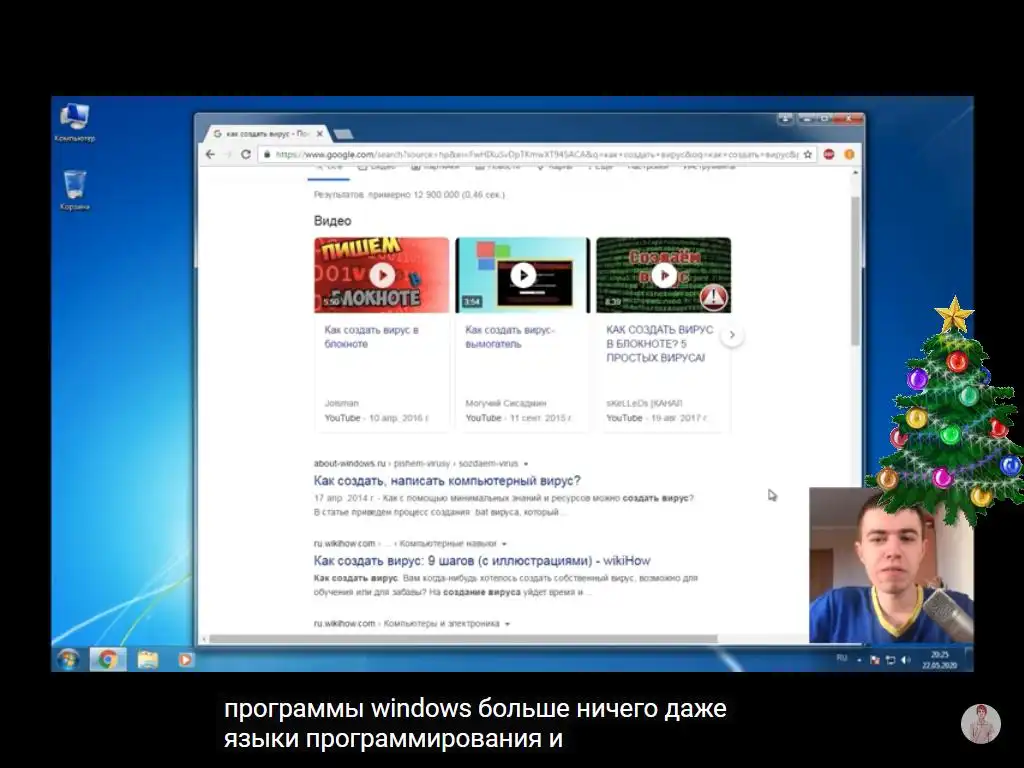This screenshot has width=1024, height=768.
Task: Play the 'Пишем в блокноте' video thumbnail
Action: tap(382, 275)
